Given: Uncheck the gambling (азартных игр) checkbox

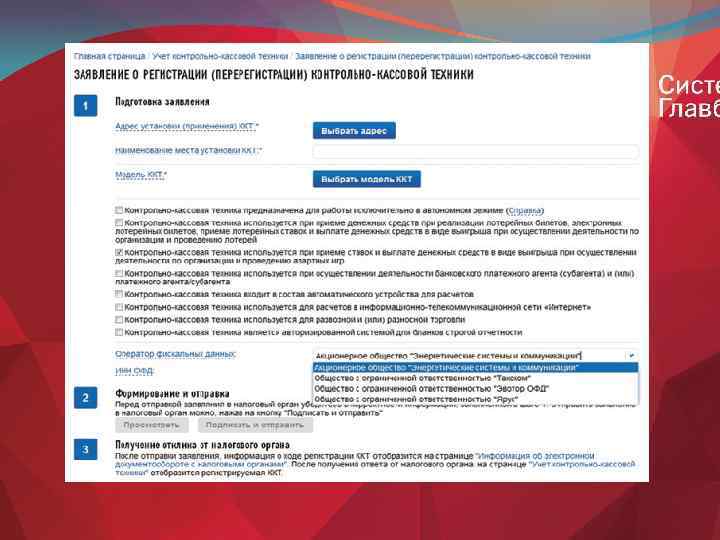Looking at the screenshot, I should pyautogui.click(x=119, y=253).
